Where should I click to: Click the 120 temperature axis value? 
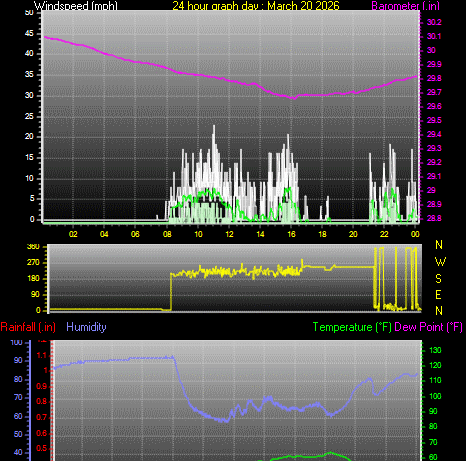pos(435,366)
